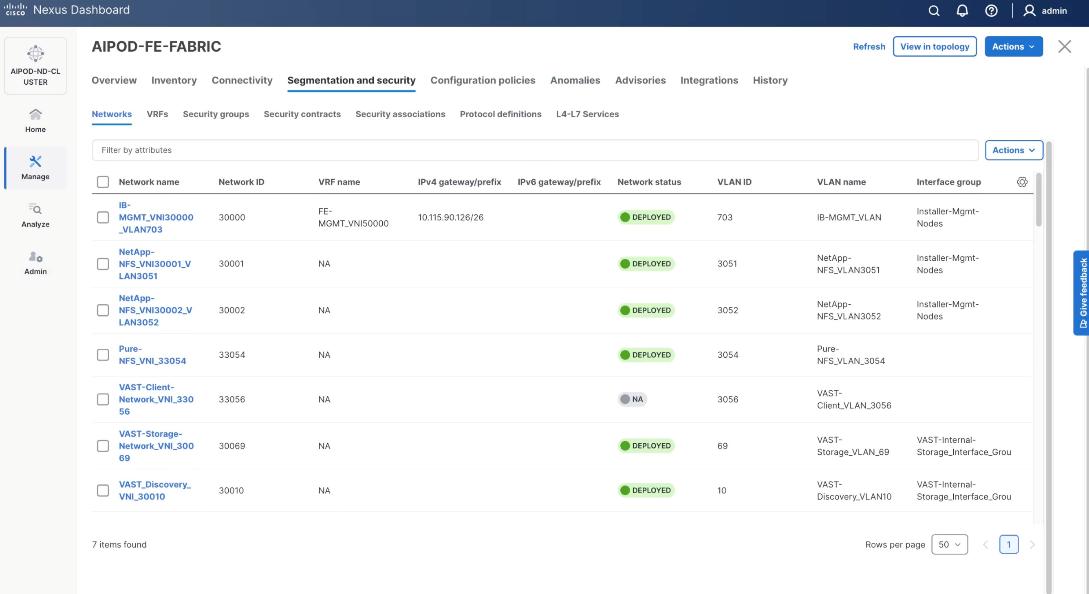Open the help question mark icon

pyautogui.click(x=993, y=11)
